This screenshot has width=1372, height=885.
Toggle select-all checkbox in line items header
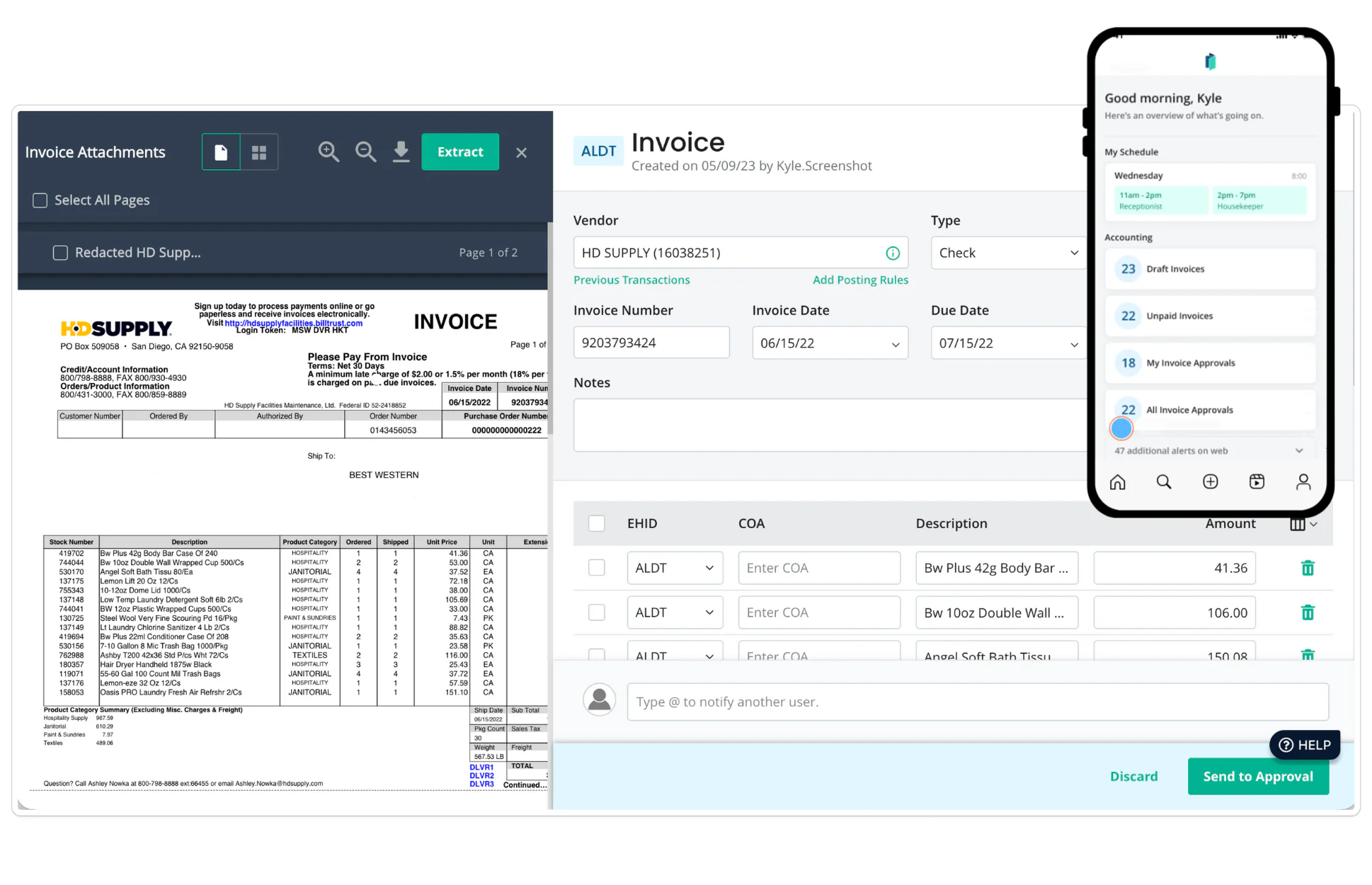tap(597, 523)
